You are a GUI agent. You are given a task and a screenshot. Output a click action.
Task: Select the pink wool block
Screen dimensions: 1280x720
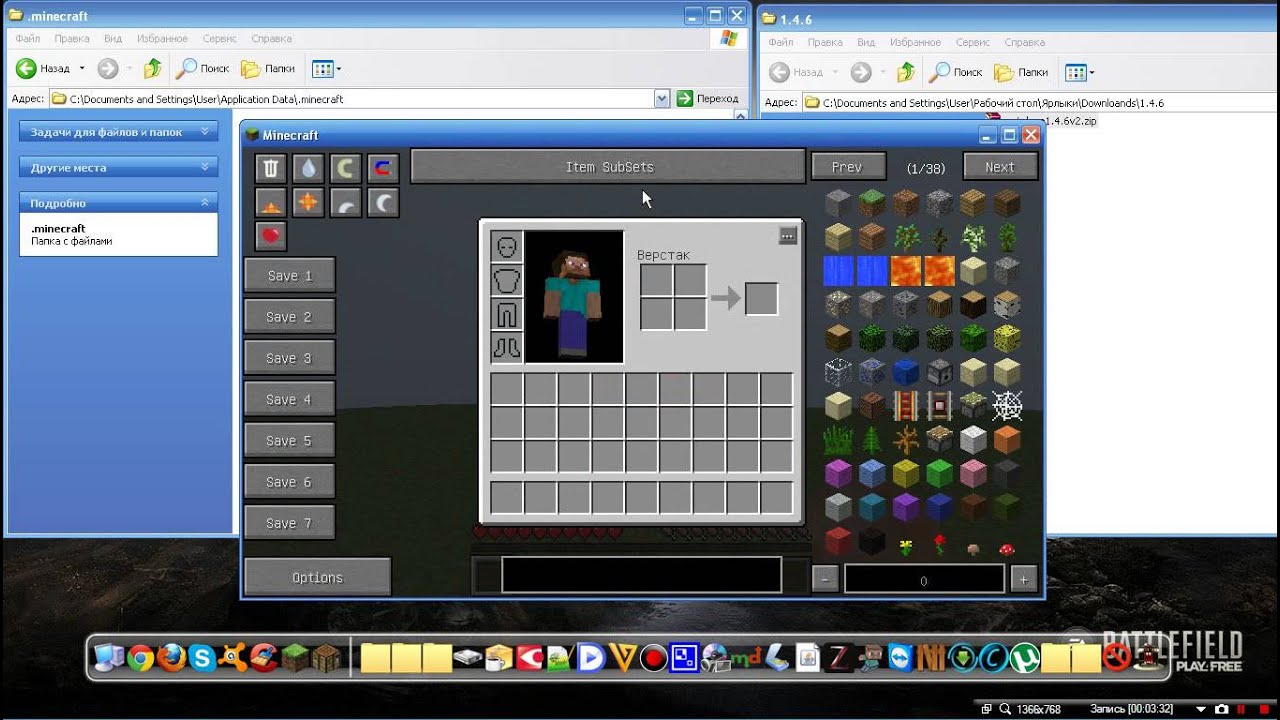(x=973, y=474)
